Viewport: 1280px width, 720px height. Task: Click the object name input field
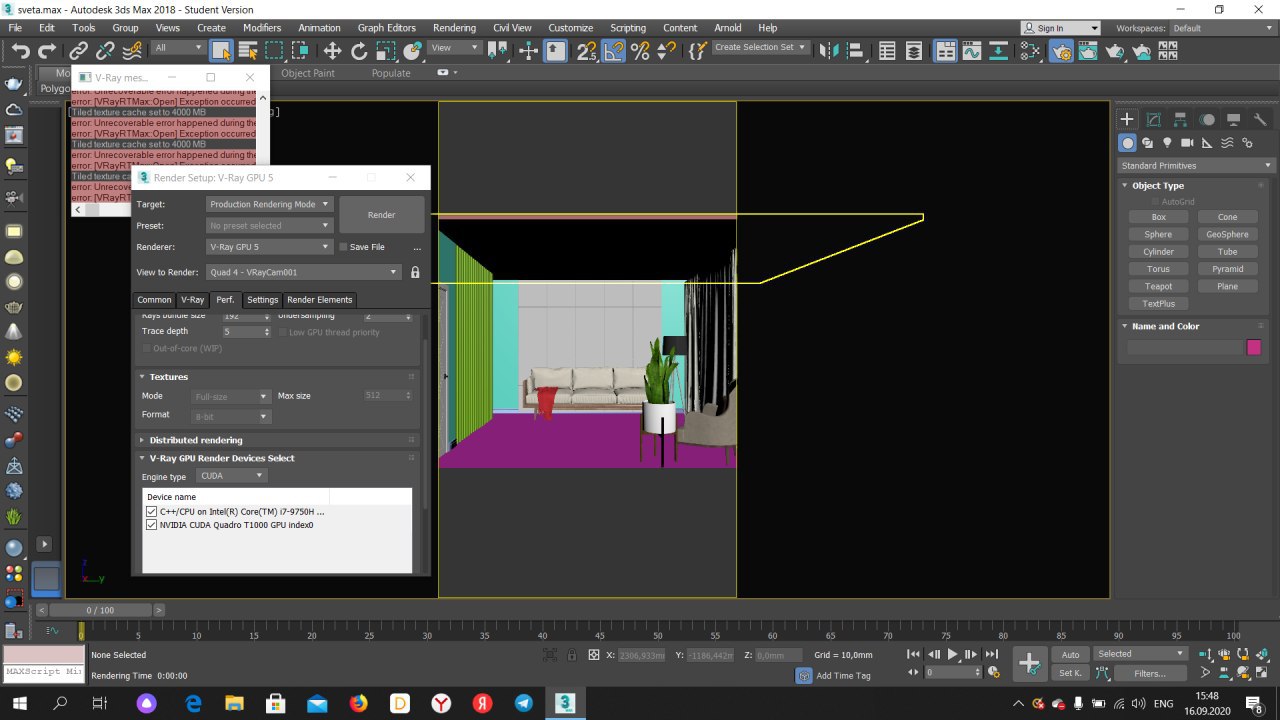1184,347
